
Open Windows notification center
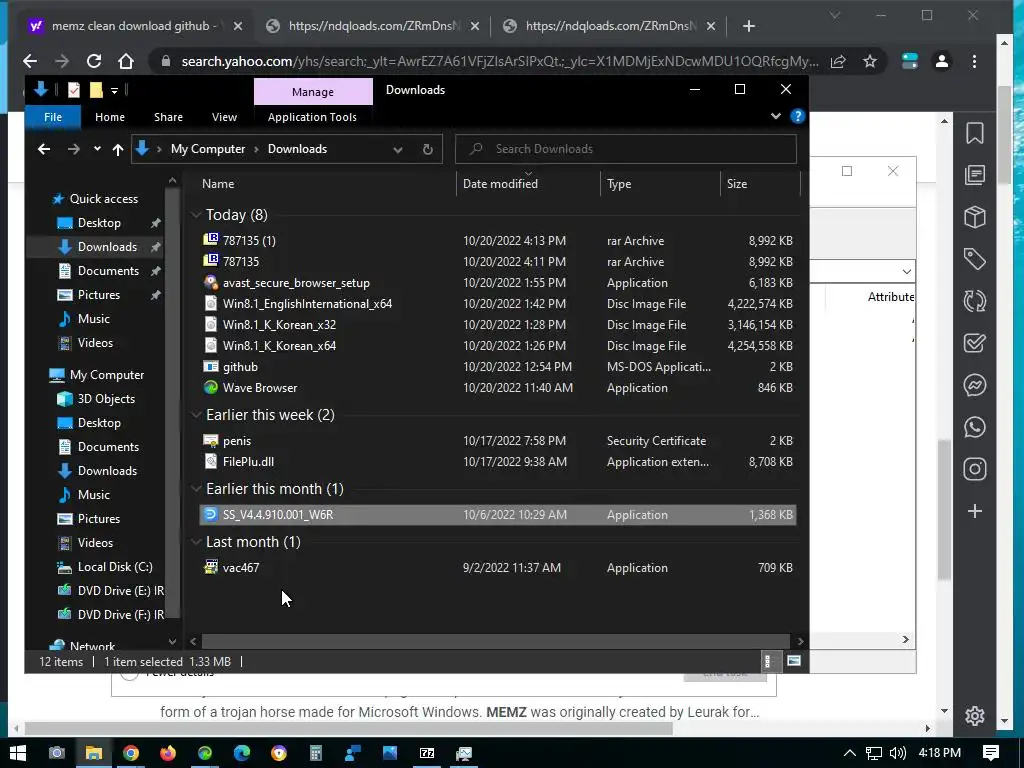point(990,753)
